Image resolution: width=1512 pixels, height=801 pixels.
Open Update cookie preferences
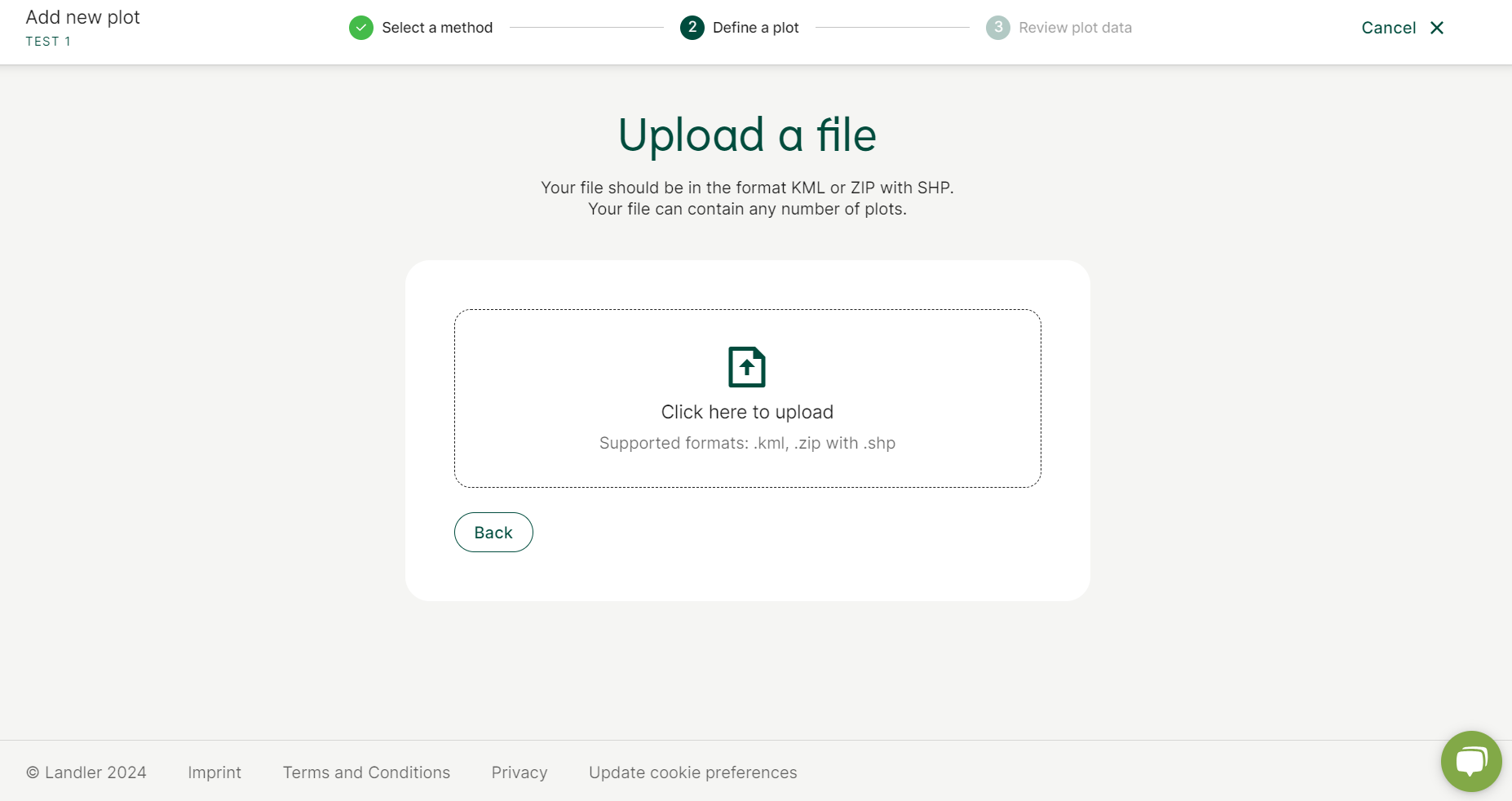pyautogui.click(x=692, y=772)
